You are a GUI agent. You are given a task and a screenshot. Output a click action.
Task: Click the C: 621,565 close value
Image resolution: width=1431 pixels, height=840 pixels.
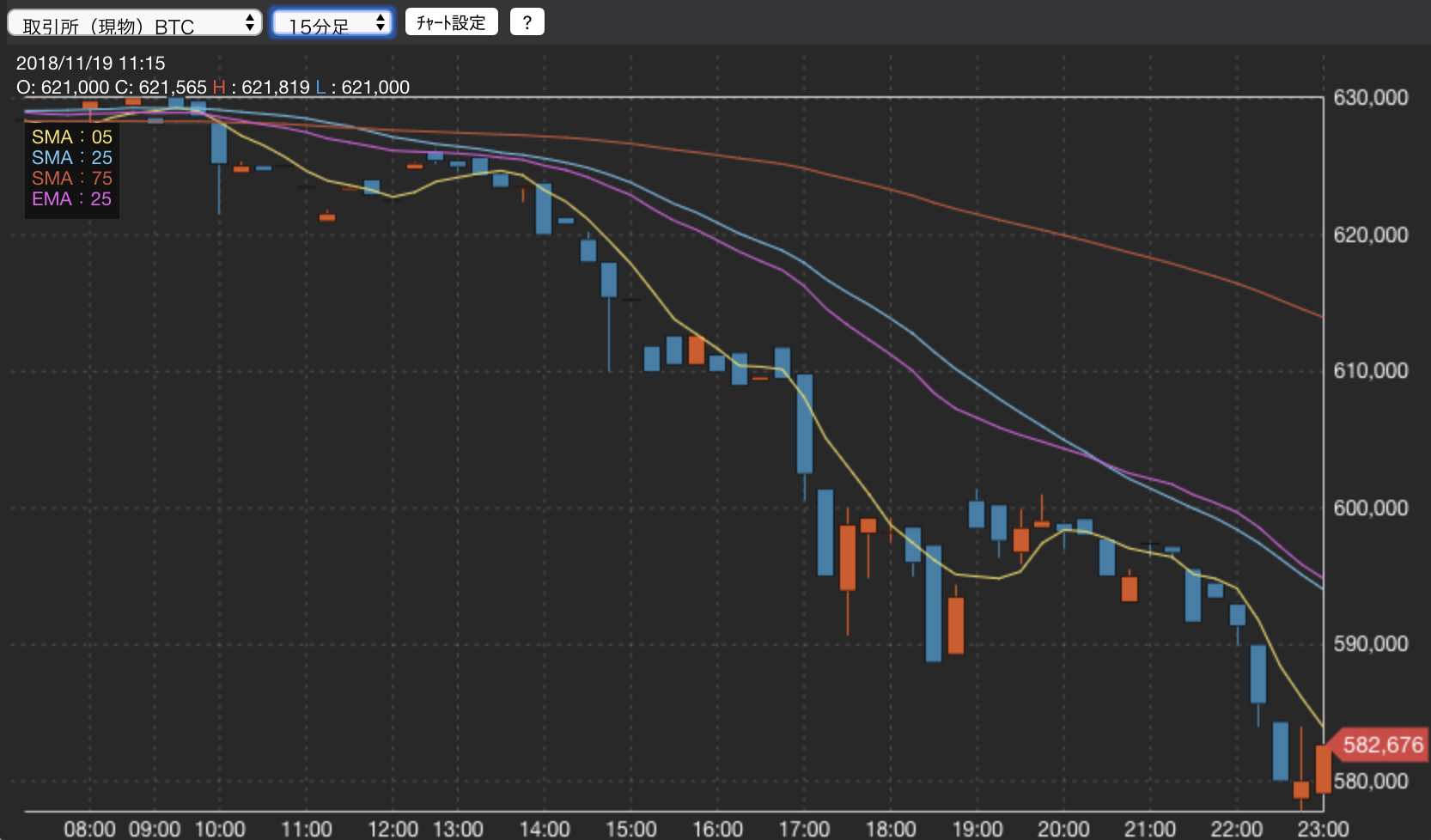click(x=161, y=88)
